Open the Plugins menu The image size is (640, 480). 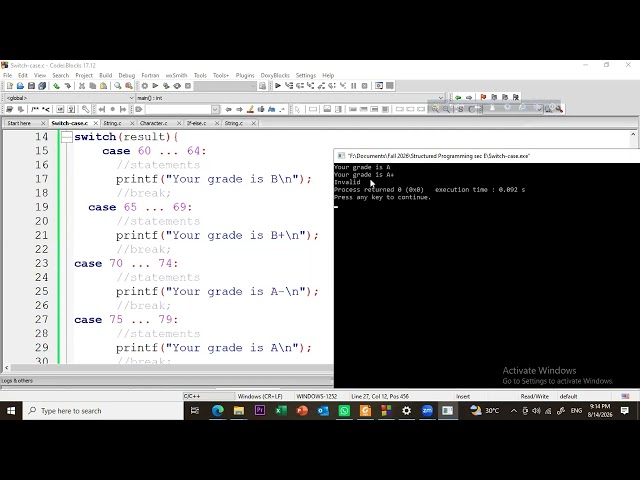[245, 76]
